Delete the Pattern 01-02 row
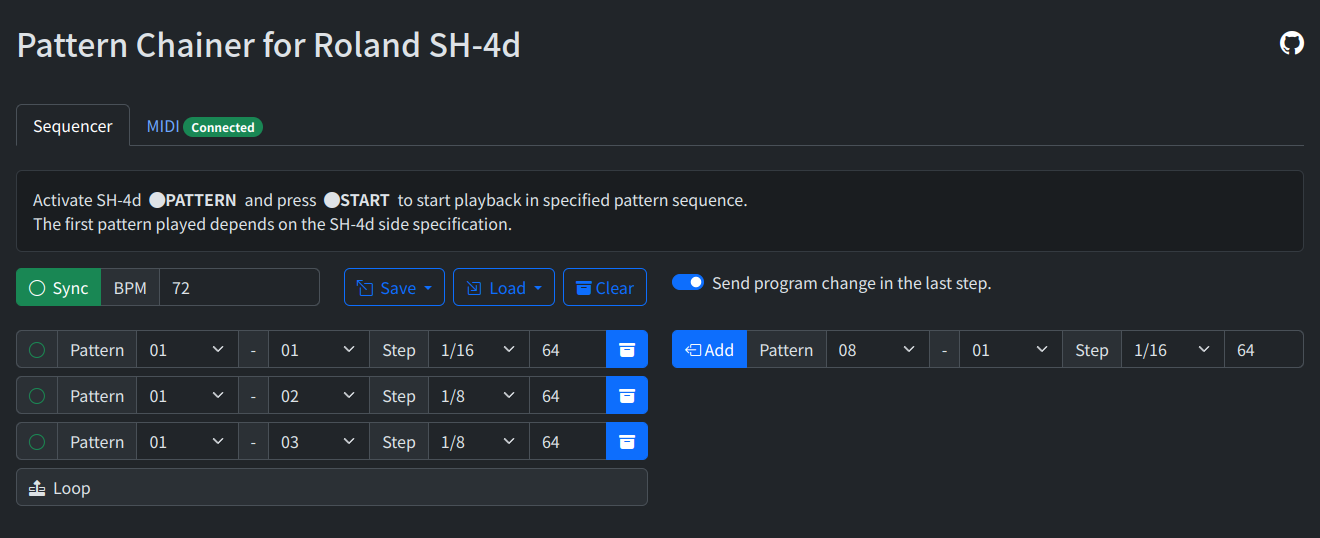 pos(627,396)
